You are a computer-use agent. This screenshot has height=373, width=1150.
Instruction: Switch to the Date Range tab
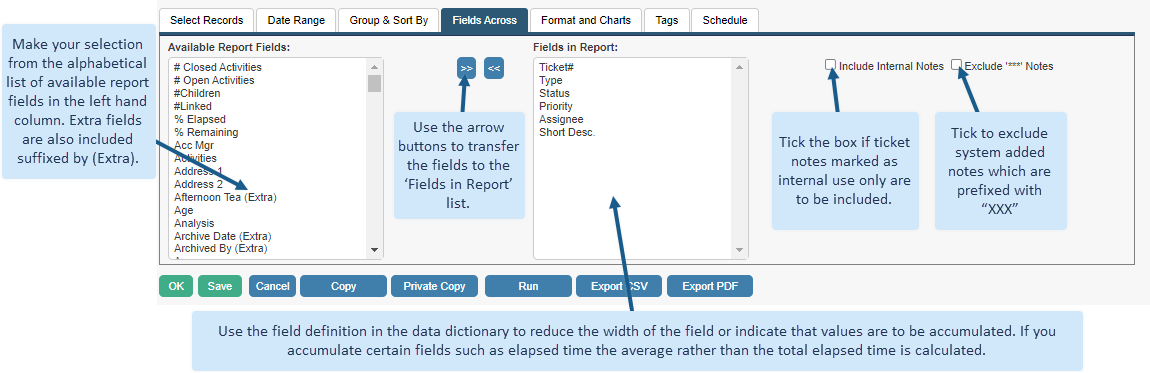click(296, 21)
